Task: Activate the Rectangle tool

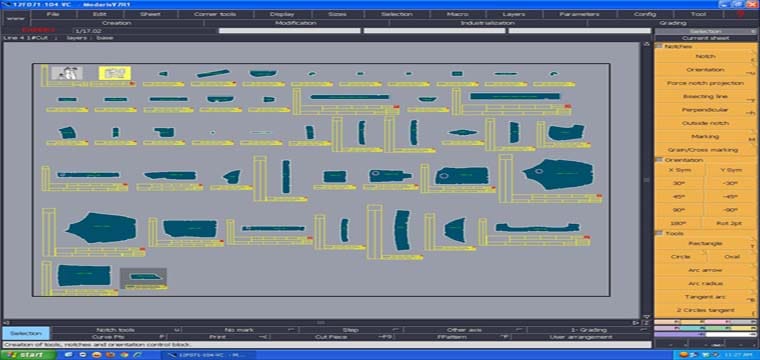Action: coord(705,243)
